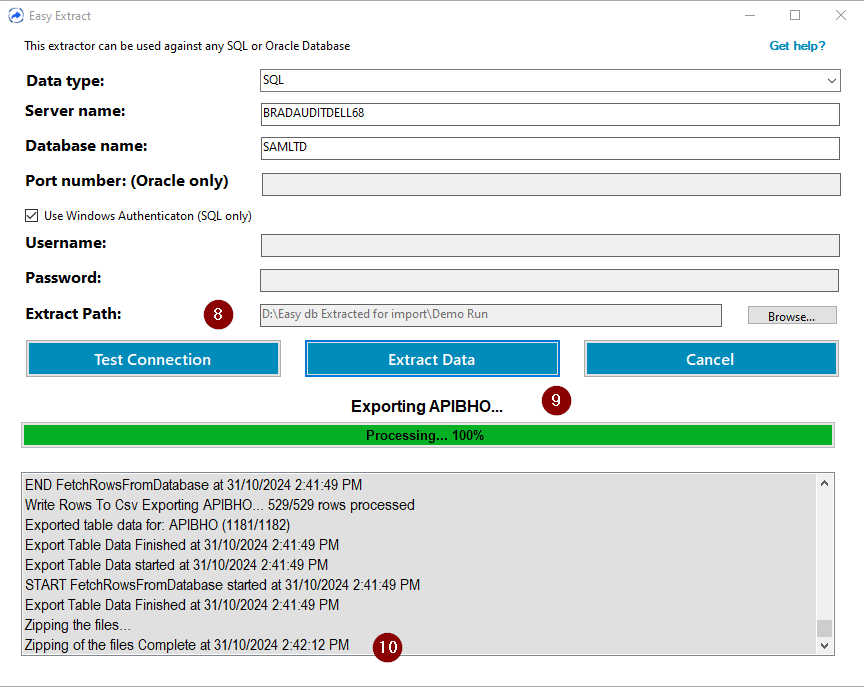Click the Cancel button

coord(710,359)
